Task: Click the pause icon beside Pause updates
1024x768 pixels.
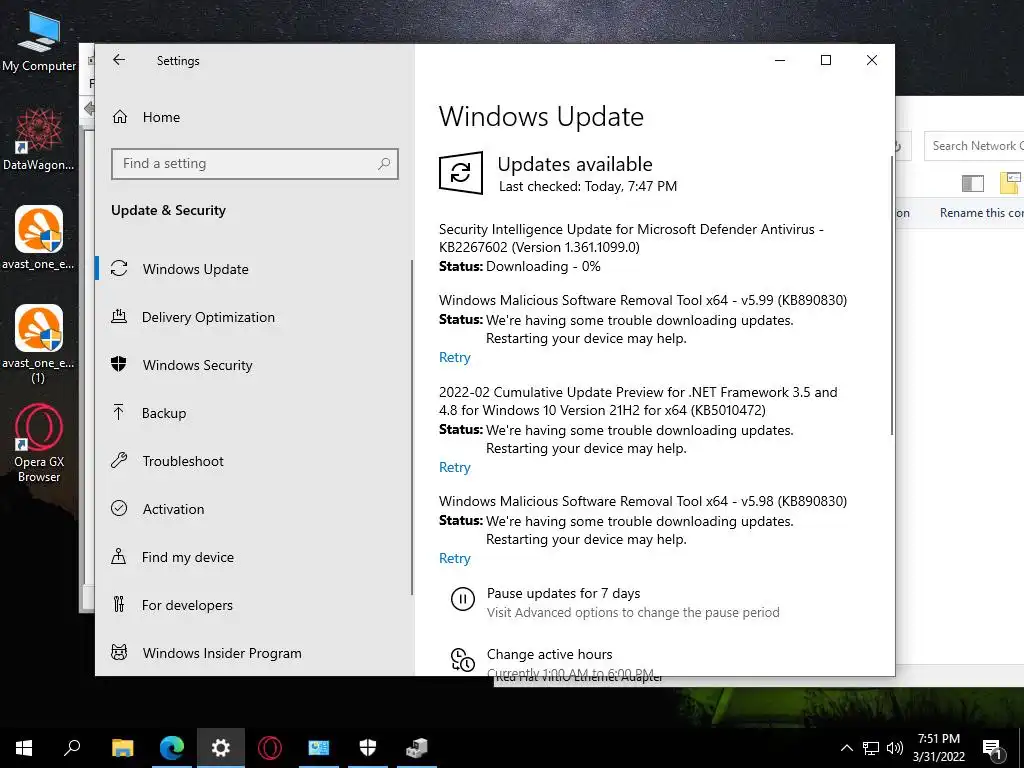Action: (x=463, y=598)
